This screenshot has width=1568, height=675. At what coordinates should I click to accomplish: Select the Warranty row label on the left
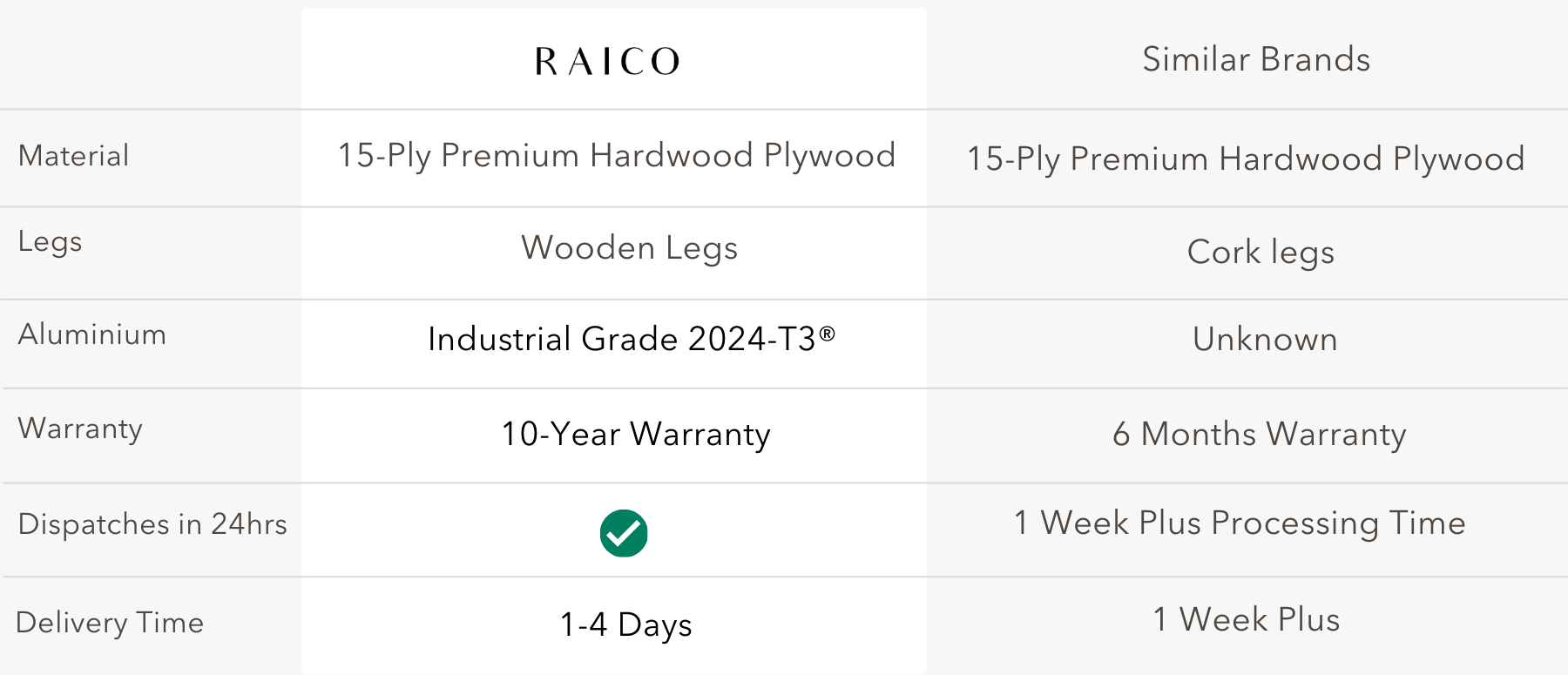point(80,429)
